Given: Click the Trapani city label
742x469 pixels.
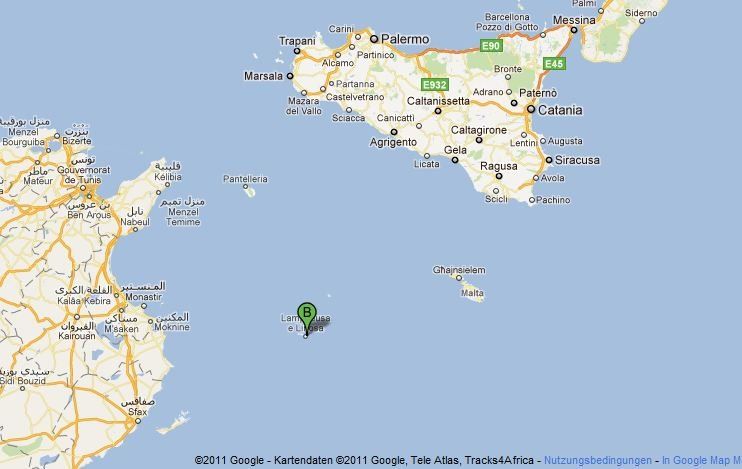Looking at the screenshot, I should (297, 41).
